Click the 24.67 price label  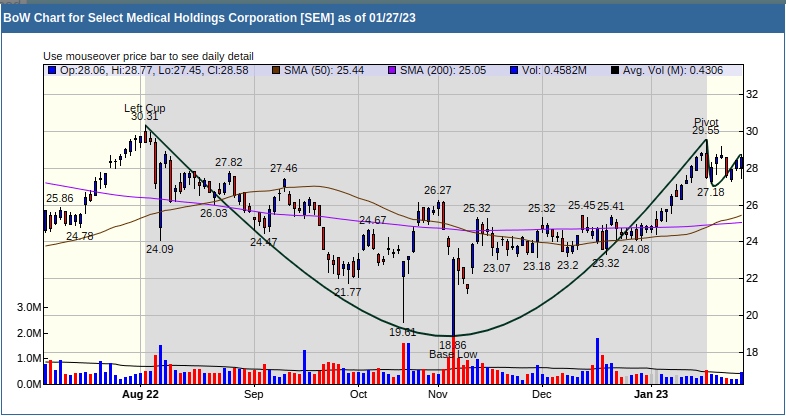(x=372, y=220)
